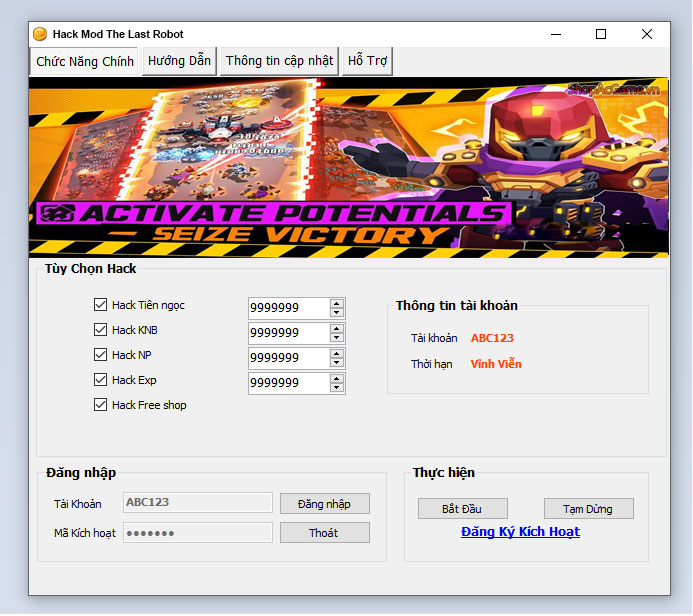
Task: Decrease the Hack NP value with down arrow
Action: [337, 362]
